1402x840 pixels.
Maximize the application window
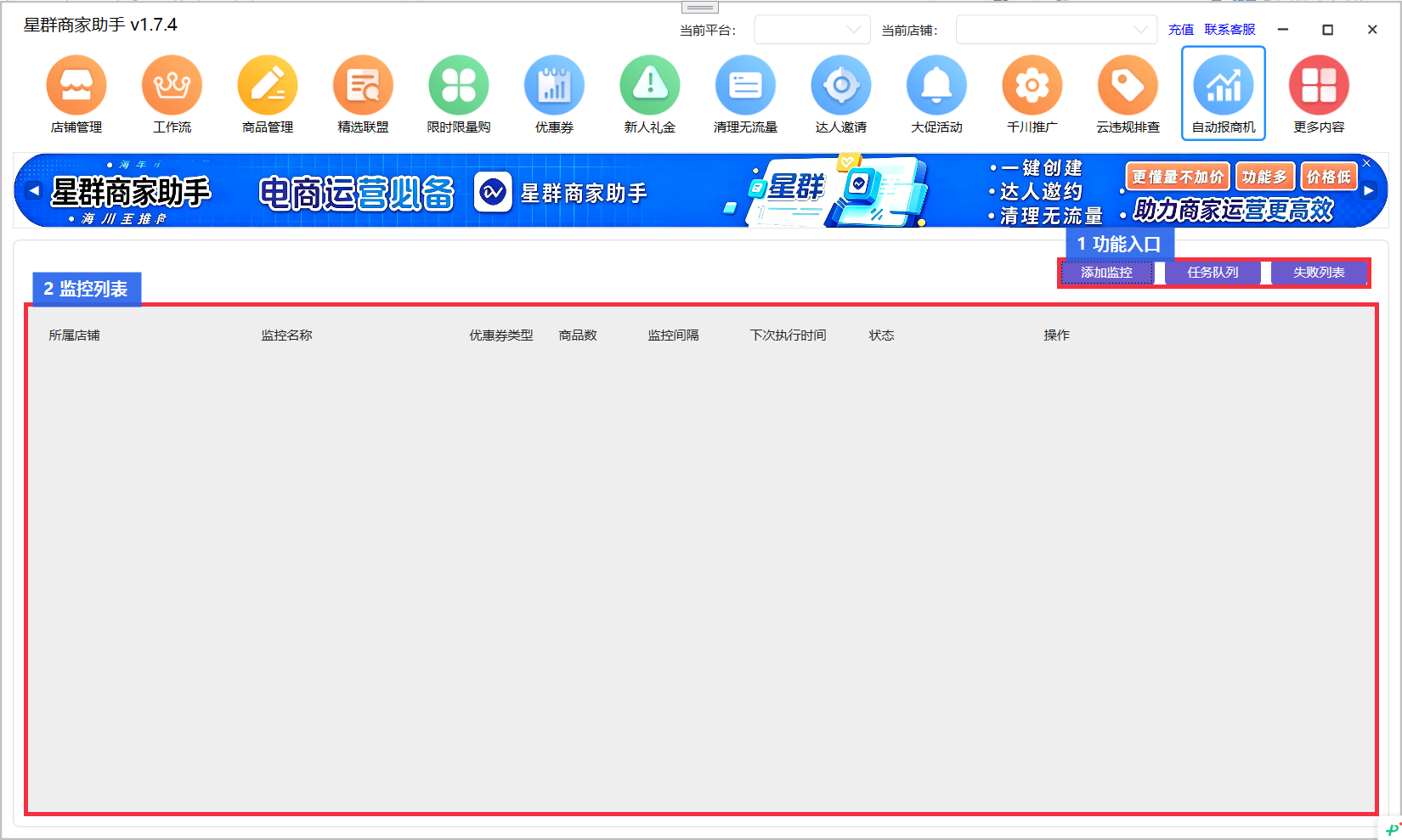tap(1327, 30)
